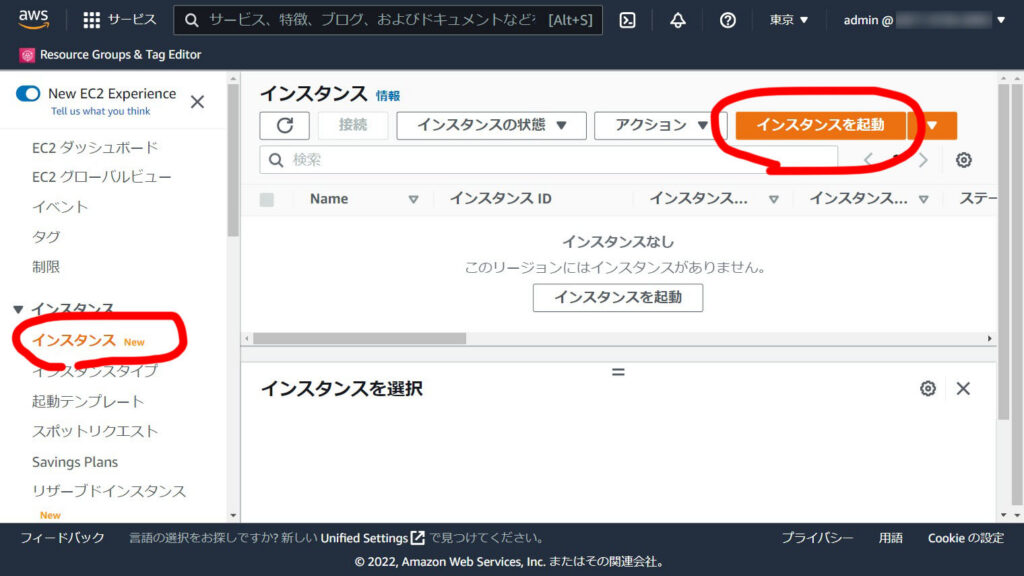The width and height of the screenshot is (1024, 576).
Task: Click the orange インスタンスを起動 button
Action: click(820, 125)
